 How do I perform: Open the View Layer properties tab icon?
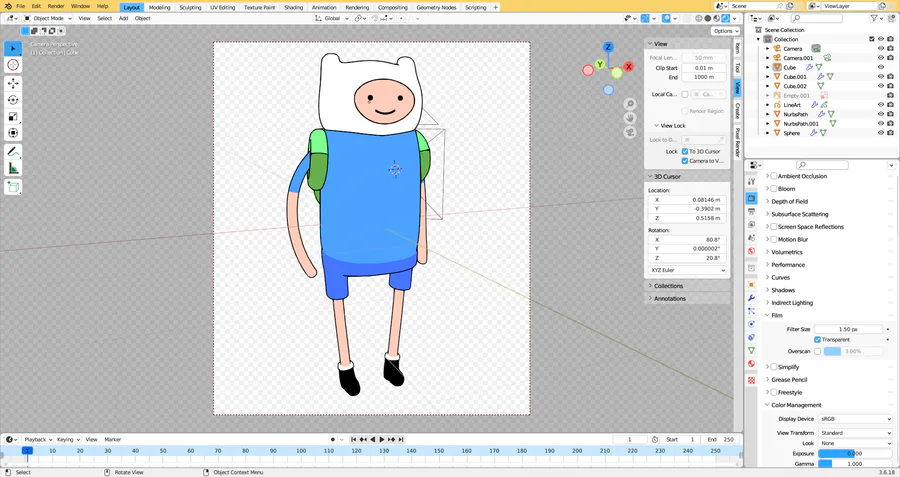(x=751, y=224)
